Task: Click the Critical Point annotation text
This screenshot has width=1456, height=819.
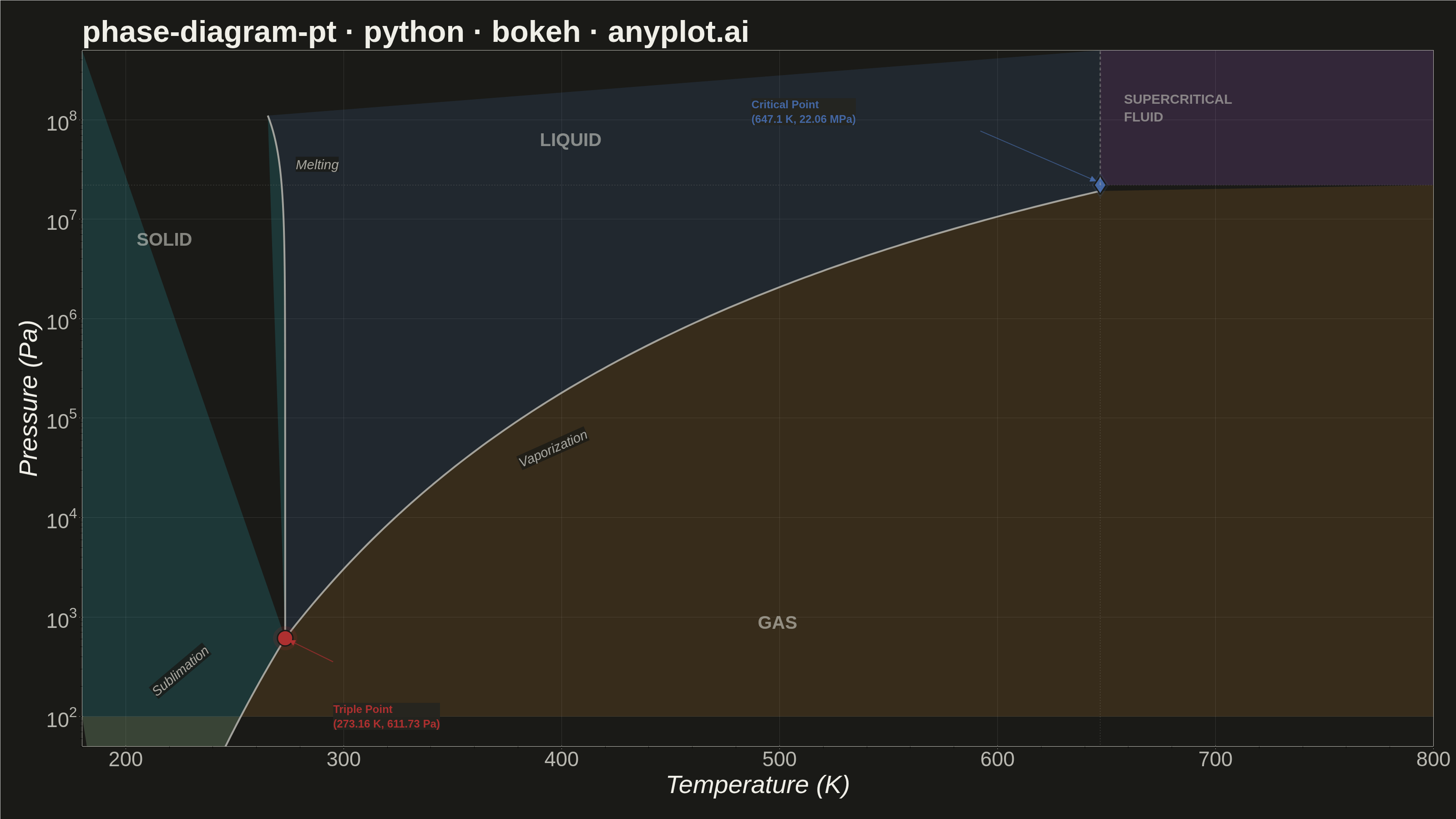Action: 803,112
